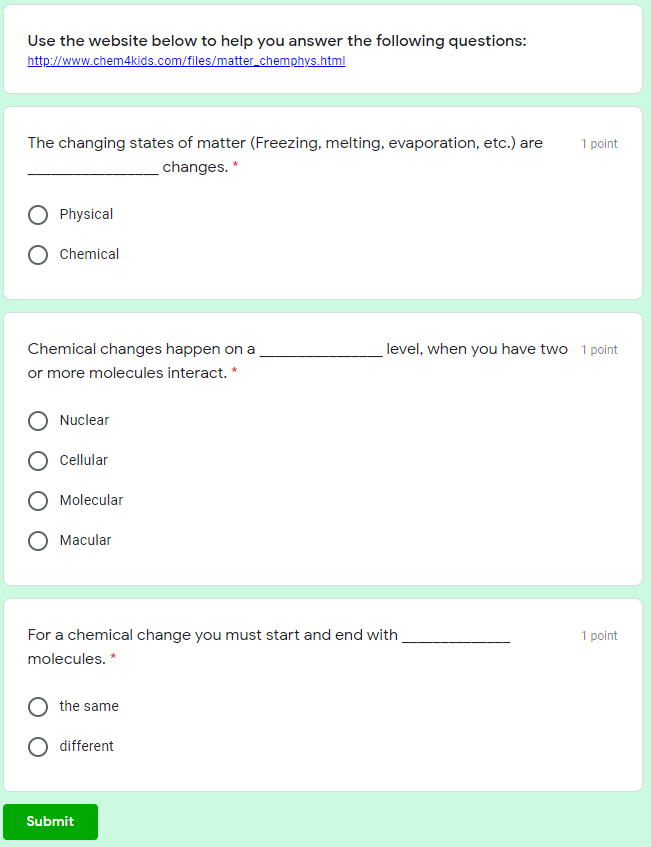Click the "1 point" label on the second question
Viewport: 651px width, 847px height.
599,349
